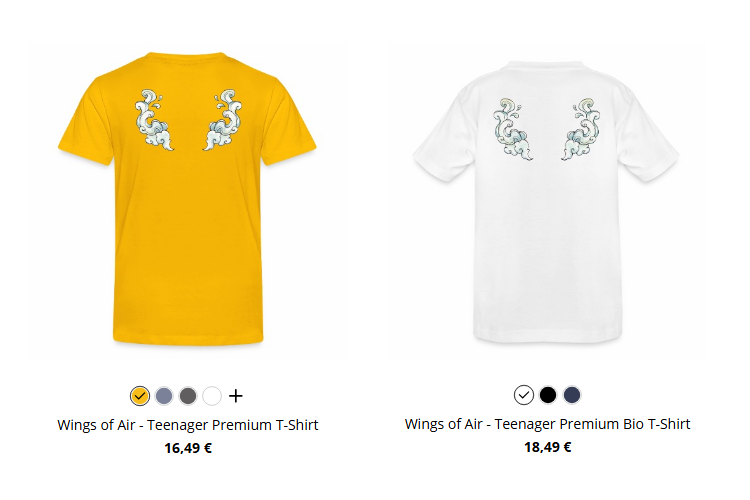Screen dimensions: 750x500
Task: Select the checked white swatch for Bio T-Shirt
Action: pyautogui.click(x=524, y=395)
